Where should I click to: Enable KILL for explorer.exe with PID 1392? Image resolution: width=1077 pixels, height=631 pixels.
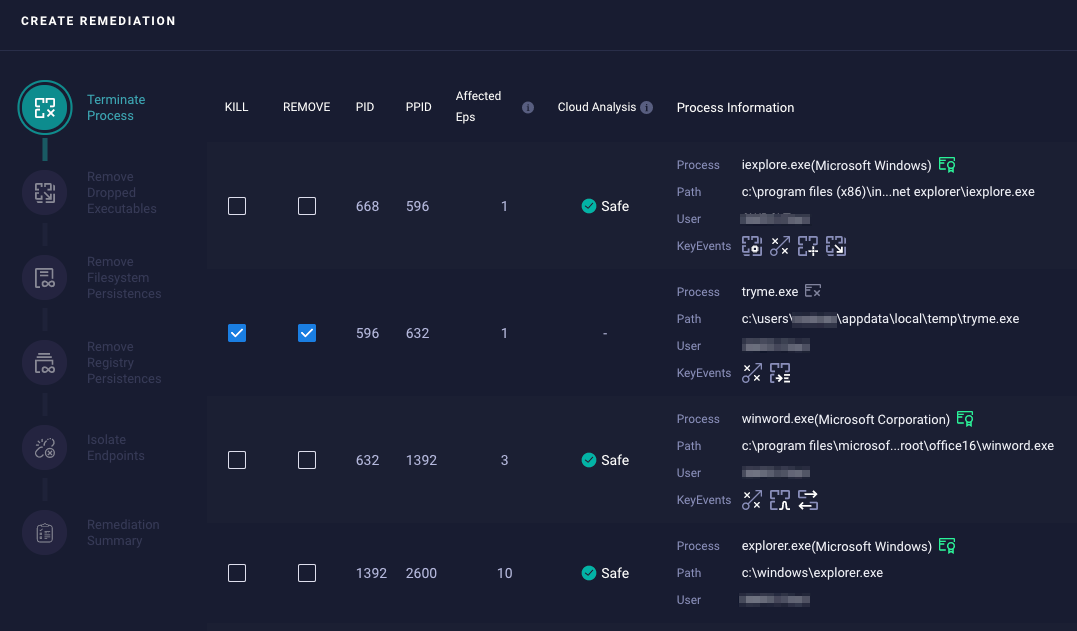[x=237, y=573]
